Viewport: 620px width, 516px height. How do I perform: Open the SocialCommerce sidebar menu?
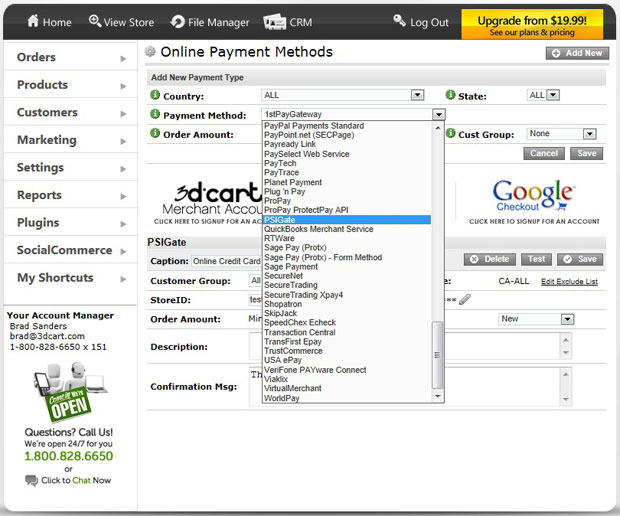click(71, 251)
